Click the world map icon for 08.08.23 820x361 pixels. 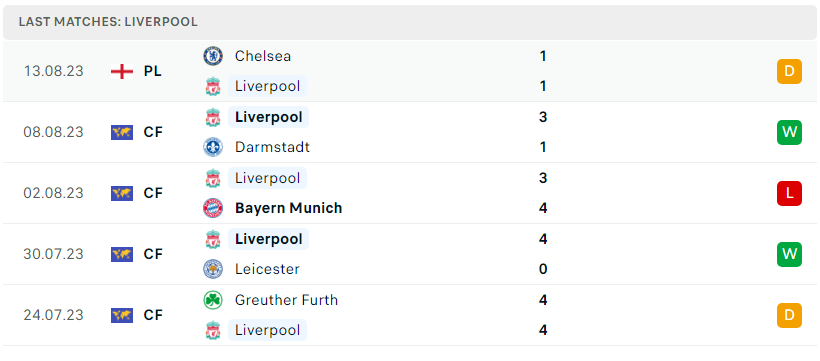(122, 132)
